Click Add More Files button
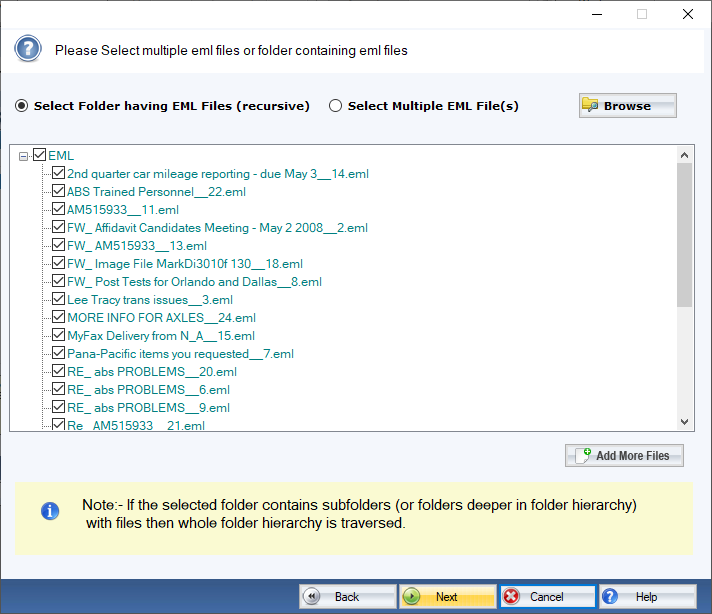The width and height of the screenshot is (712, 614). click(624, 455)
